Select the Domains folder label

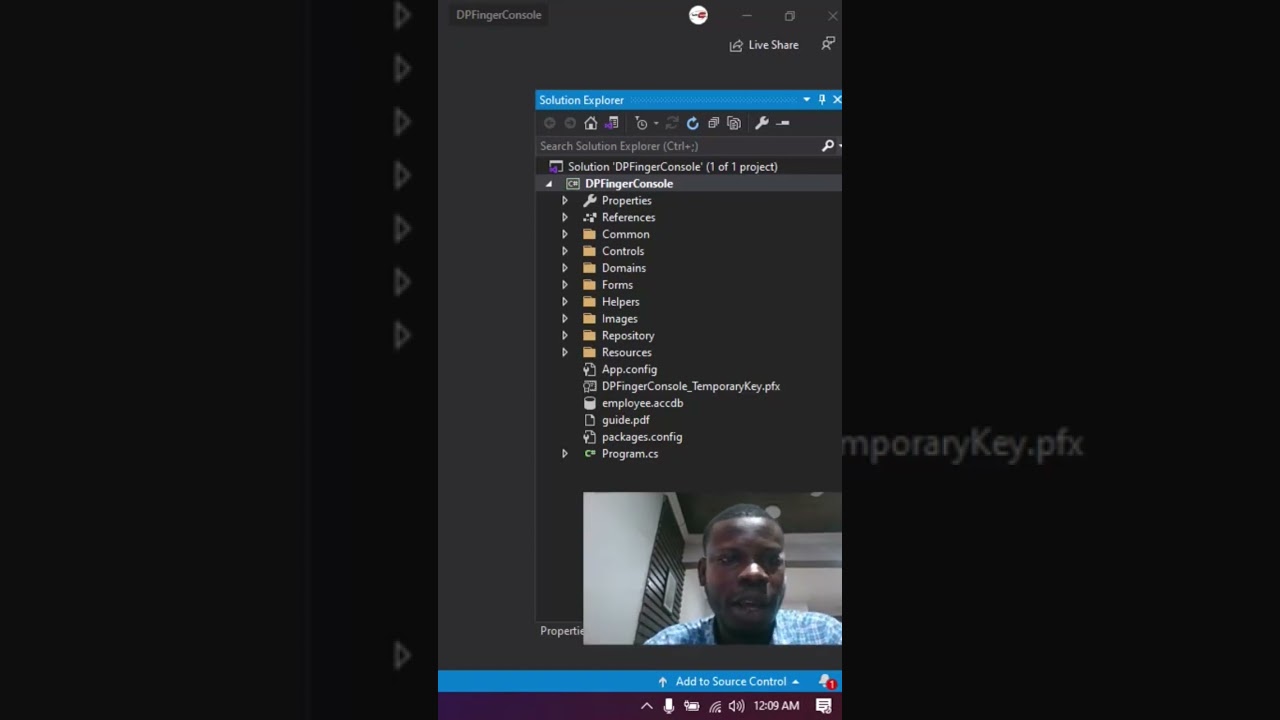tap(624, 268)
